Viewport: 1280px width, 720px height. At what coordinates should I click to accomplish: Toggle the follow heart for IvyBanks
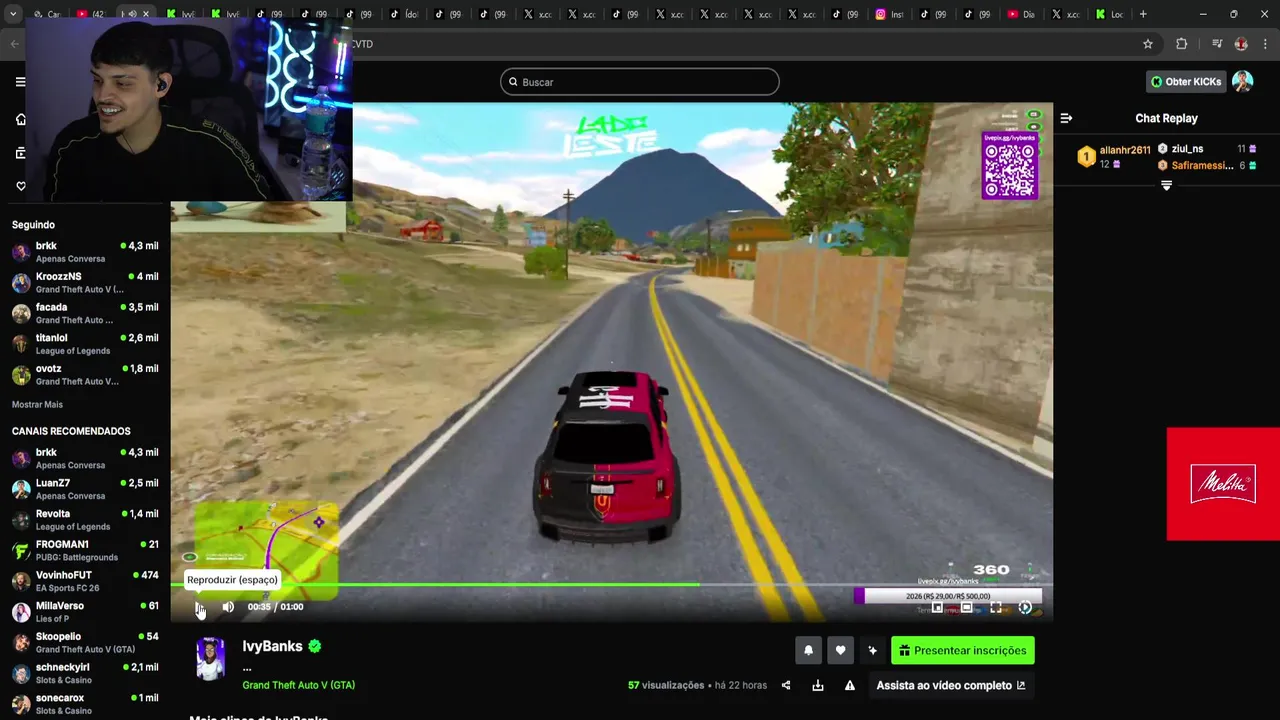click(x=840, y=650)
